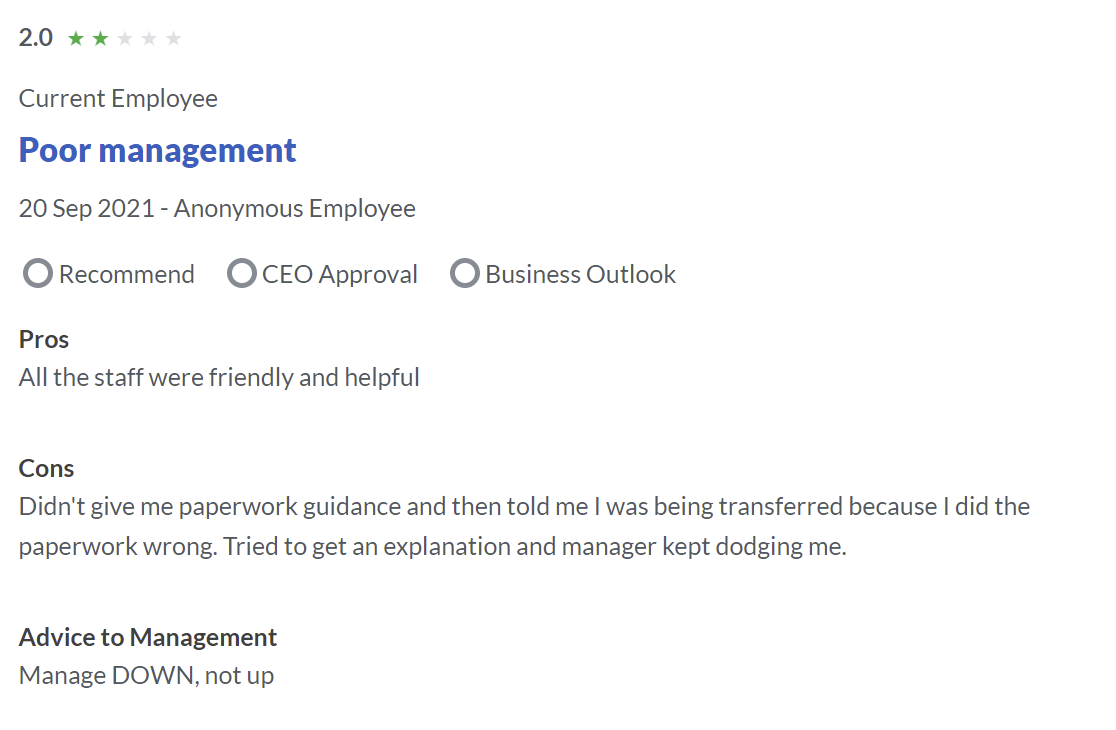Viewport: 1116px width, 730px height.
Task: Click the 2.0 rating number
Action: point(36,38)
